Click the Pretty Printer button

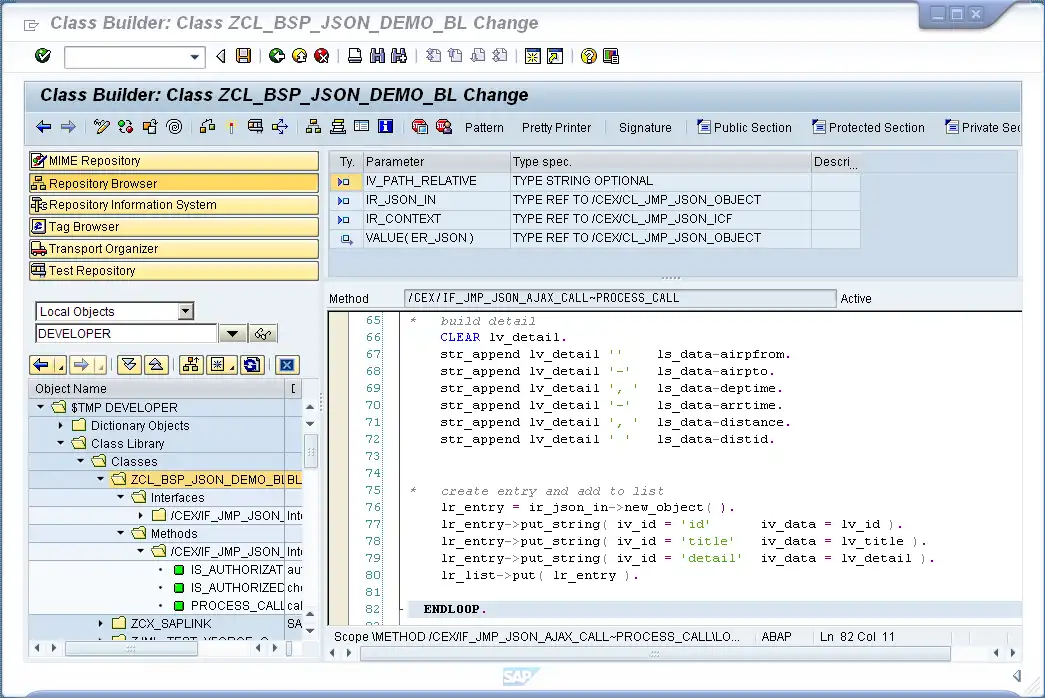[x=556, y=128]
